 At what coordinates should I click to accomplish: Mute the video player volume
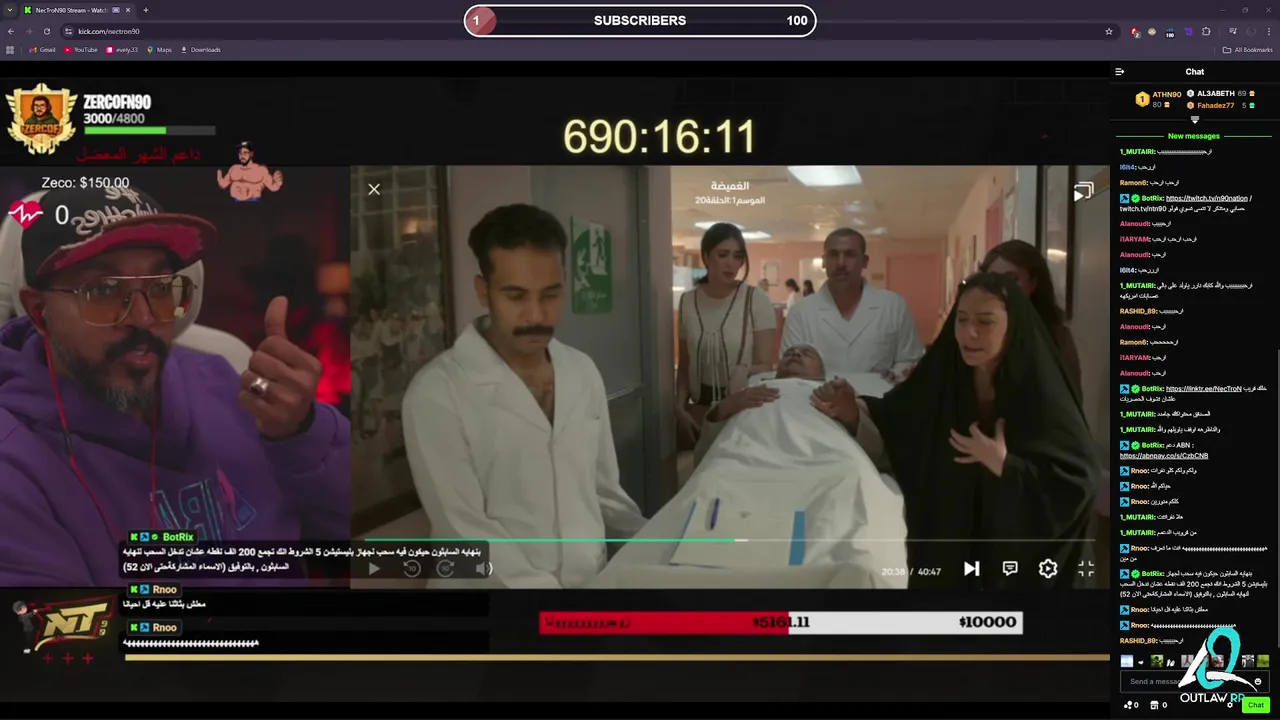pyautogui.click(x=484, y=569)
